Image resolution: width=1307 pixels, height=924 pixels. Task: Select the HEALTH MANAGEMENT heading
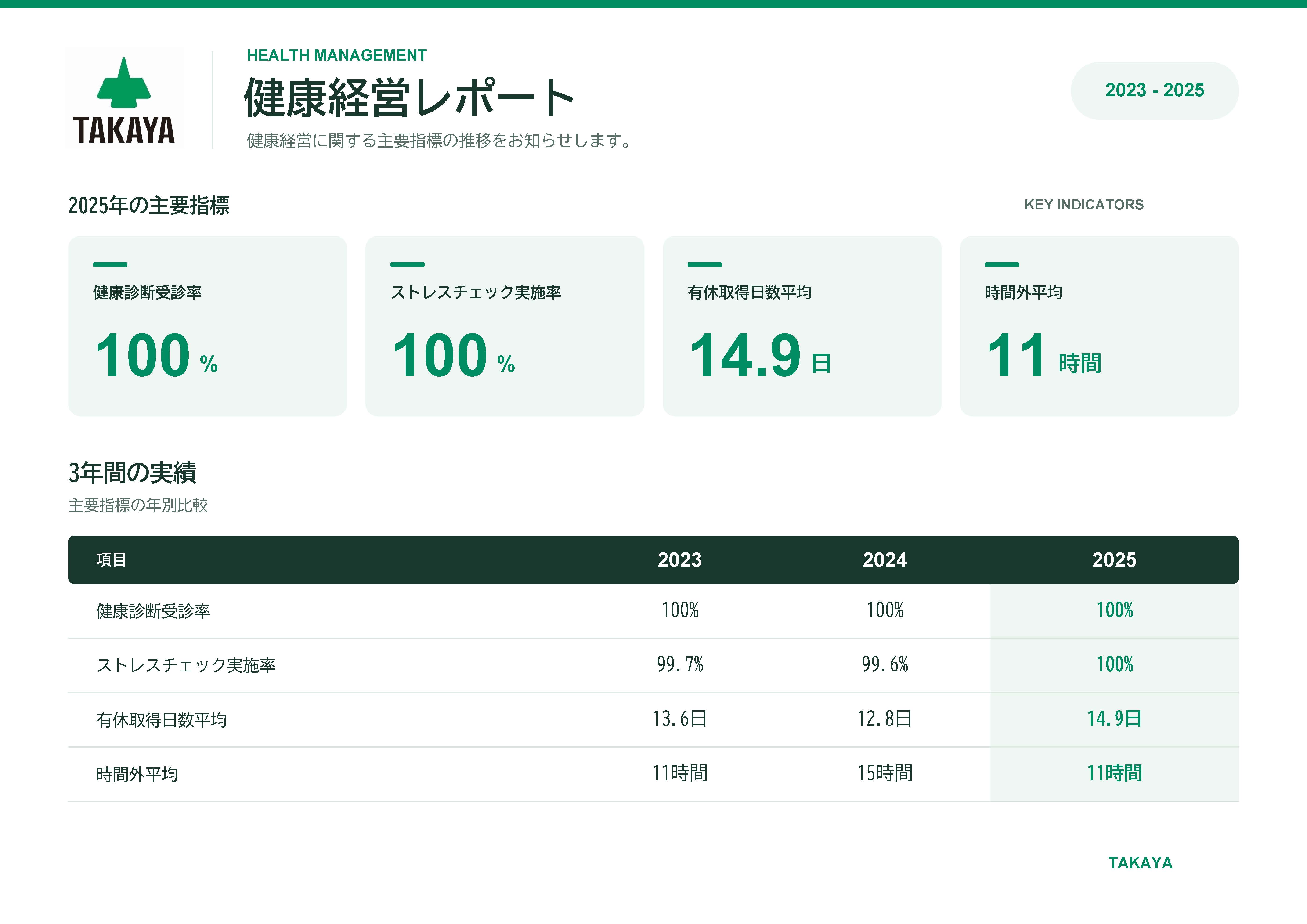[x=336, y=55]
